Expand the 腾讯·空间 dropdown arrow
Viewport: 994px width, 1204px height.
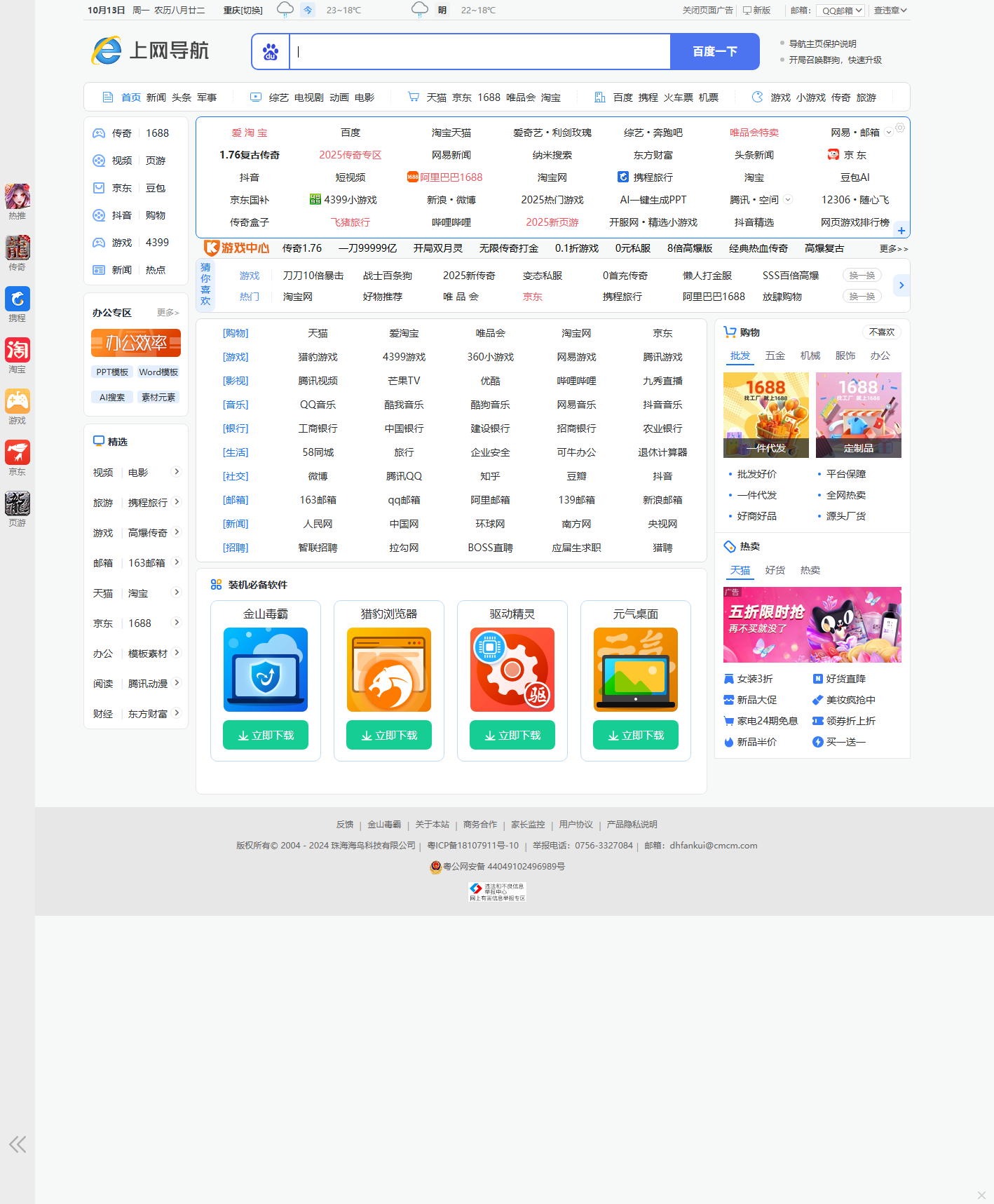[x=788, y=200]
